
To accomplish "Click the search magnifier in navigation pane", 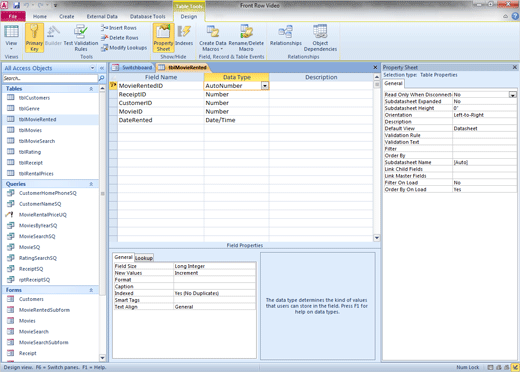I will click(101, 78).
